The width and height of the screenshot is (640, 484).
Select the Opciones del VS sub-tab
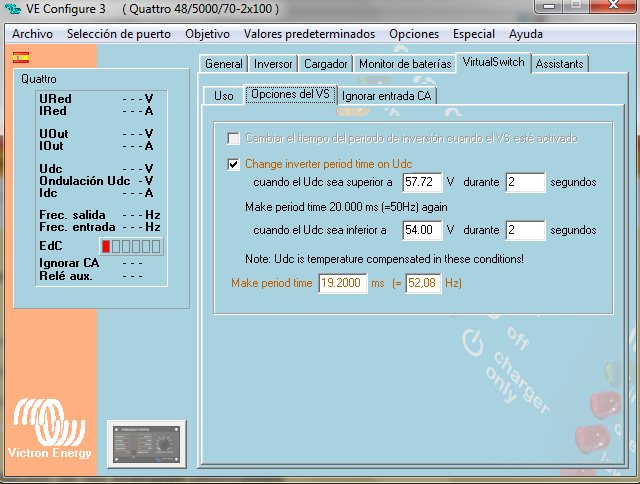[290, 94]
